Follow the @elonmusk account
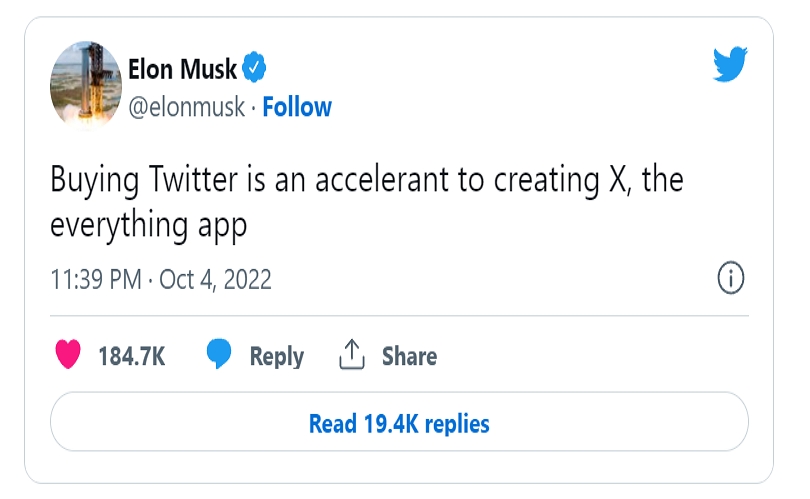This screenshot has height=499, width=810. click(x=297, y=107)
